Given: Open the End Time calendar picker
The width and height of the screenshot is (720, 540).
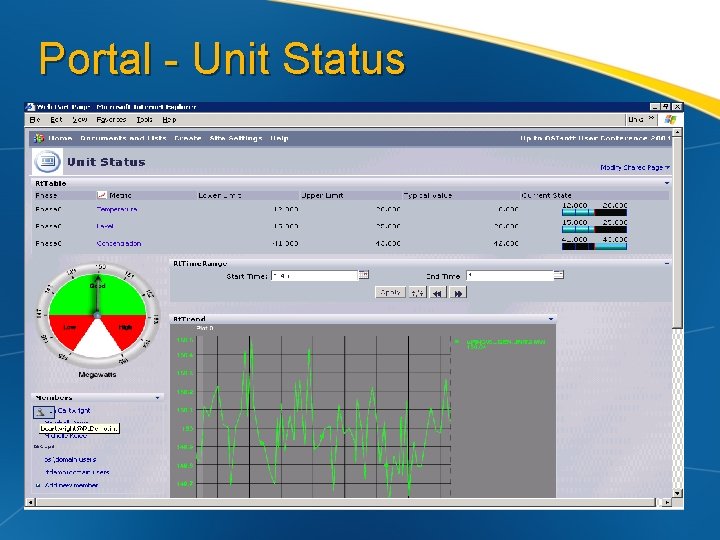Looking at the screenshot, I should [558, 275].
